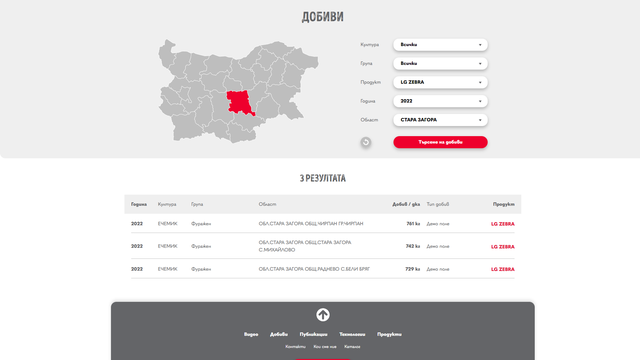Image resolution: width=640 pixels, height=360 pixels.
Task: Open Видео in the footer menu
Action: coord(251,334)
